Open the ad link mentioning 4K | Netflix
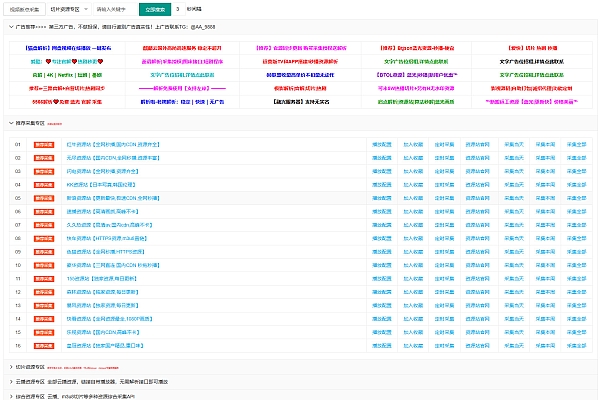 (67, 75)
